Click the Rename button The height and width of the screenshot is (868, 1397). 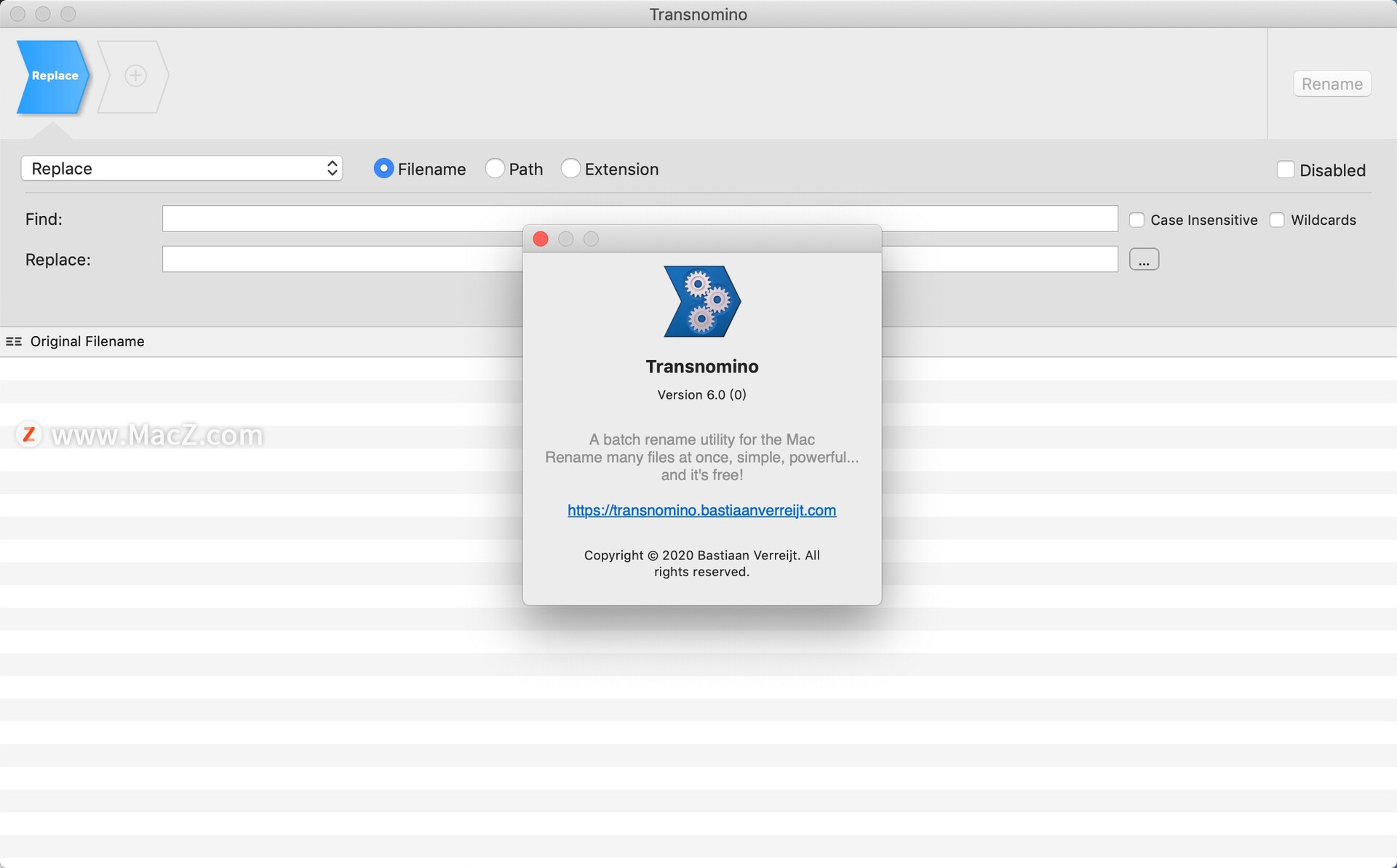click(1332, 84)
